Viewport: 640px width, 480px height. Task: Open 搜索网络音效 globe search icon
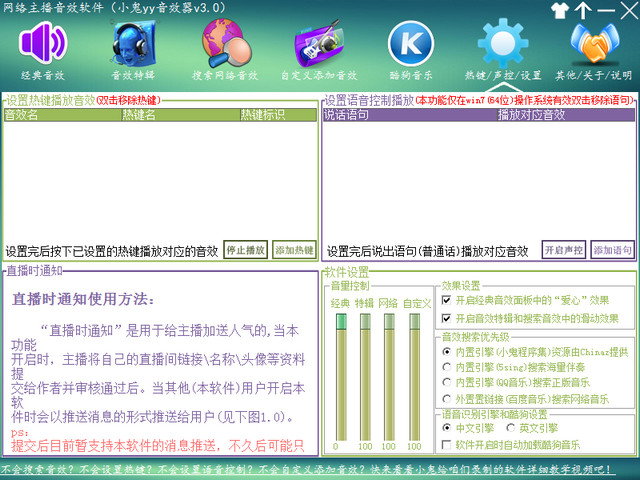click(226, 43)
